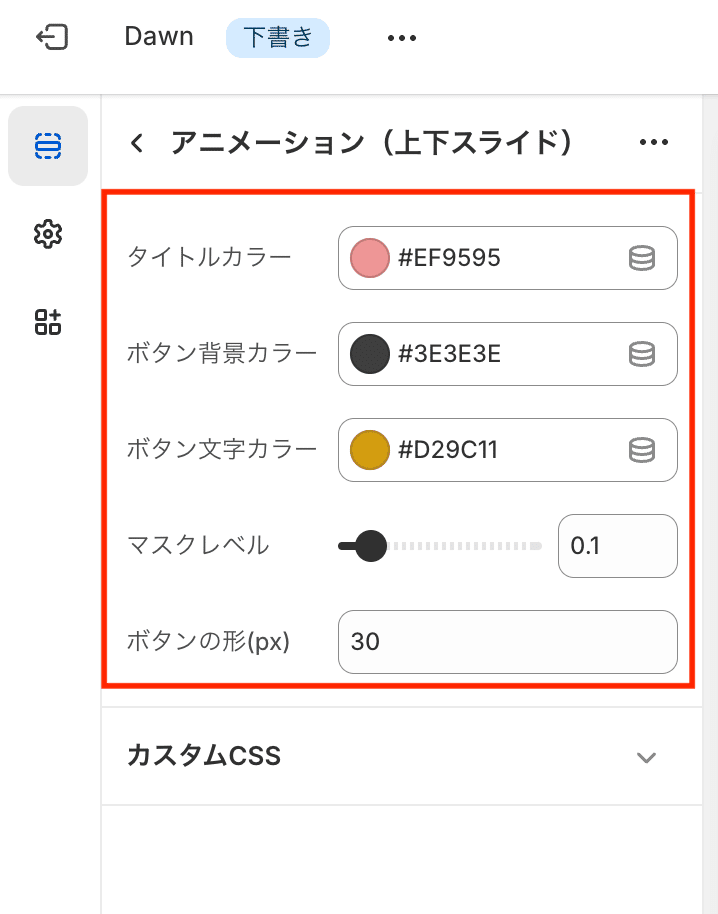Open the Apps grid icon in the sidebar
Image resolution: width=718 pixels, height=914 pixels.
[x=48, y=322]
